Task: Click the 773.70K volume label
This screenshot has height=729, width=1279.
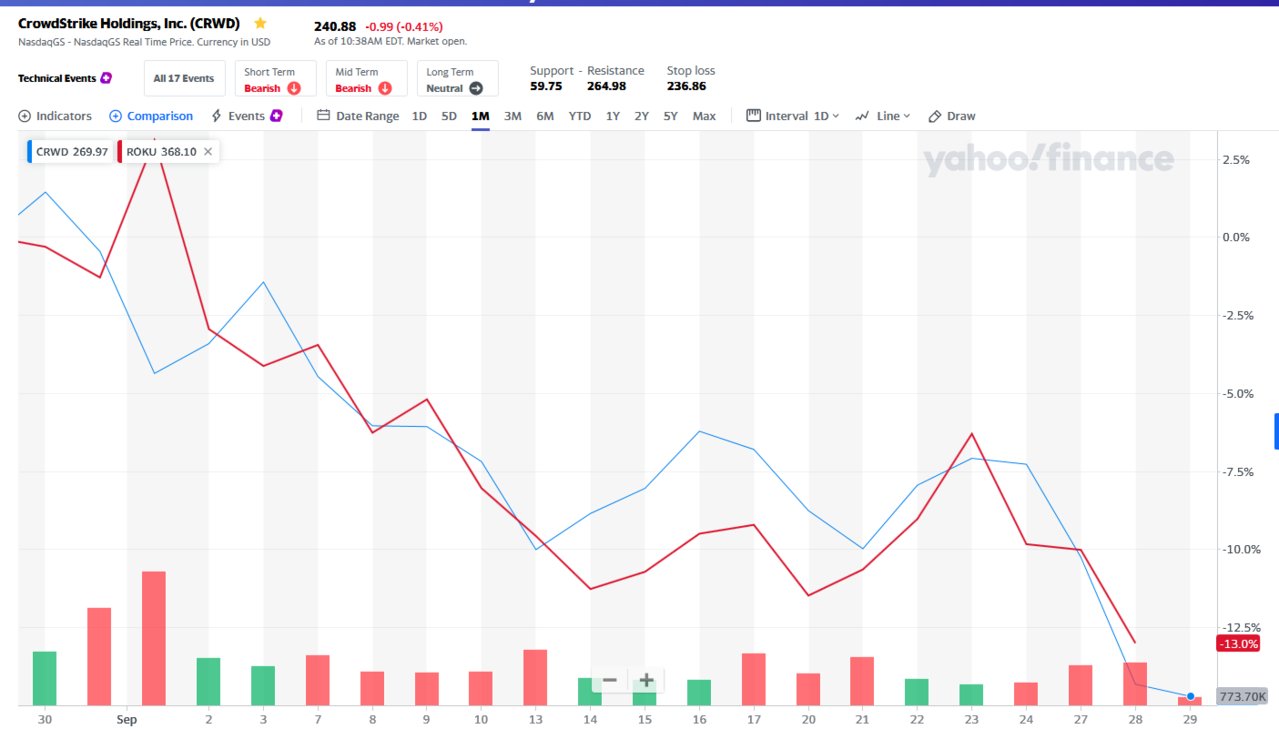Action: pos(1242,696)
